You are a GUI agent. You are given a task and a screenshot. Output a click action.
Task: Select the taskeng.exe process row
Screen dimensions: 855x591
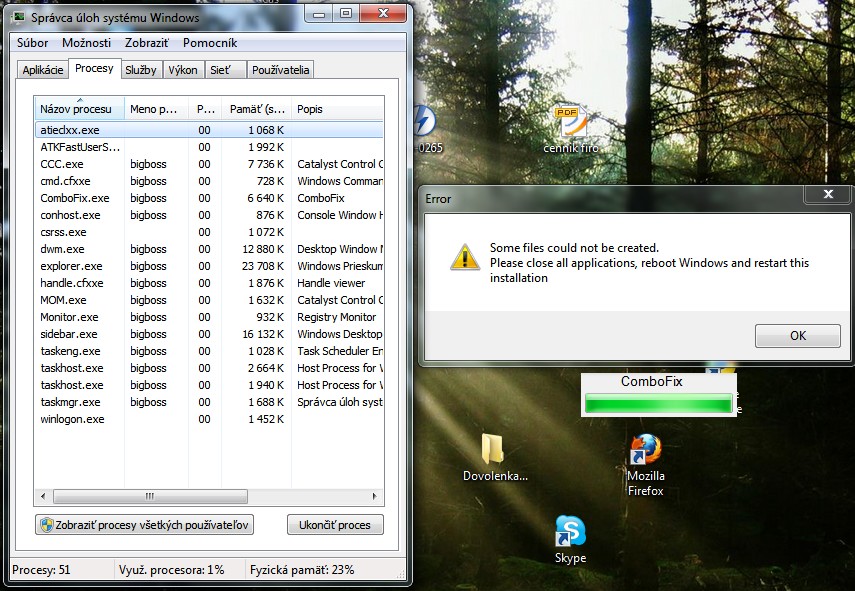tap(209, 351)
